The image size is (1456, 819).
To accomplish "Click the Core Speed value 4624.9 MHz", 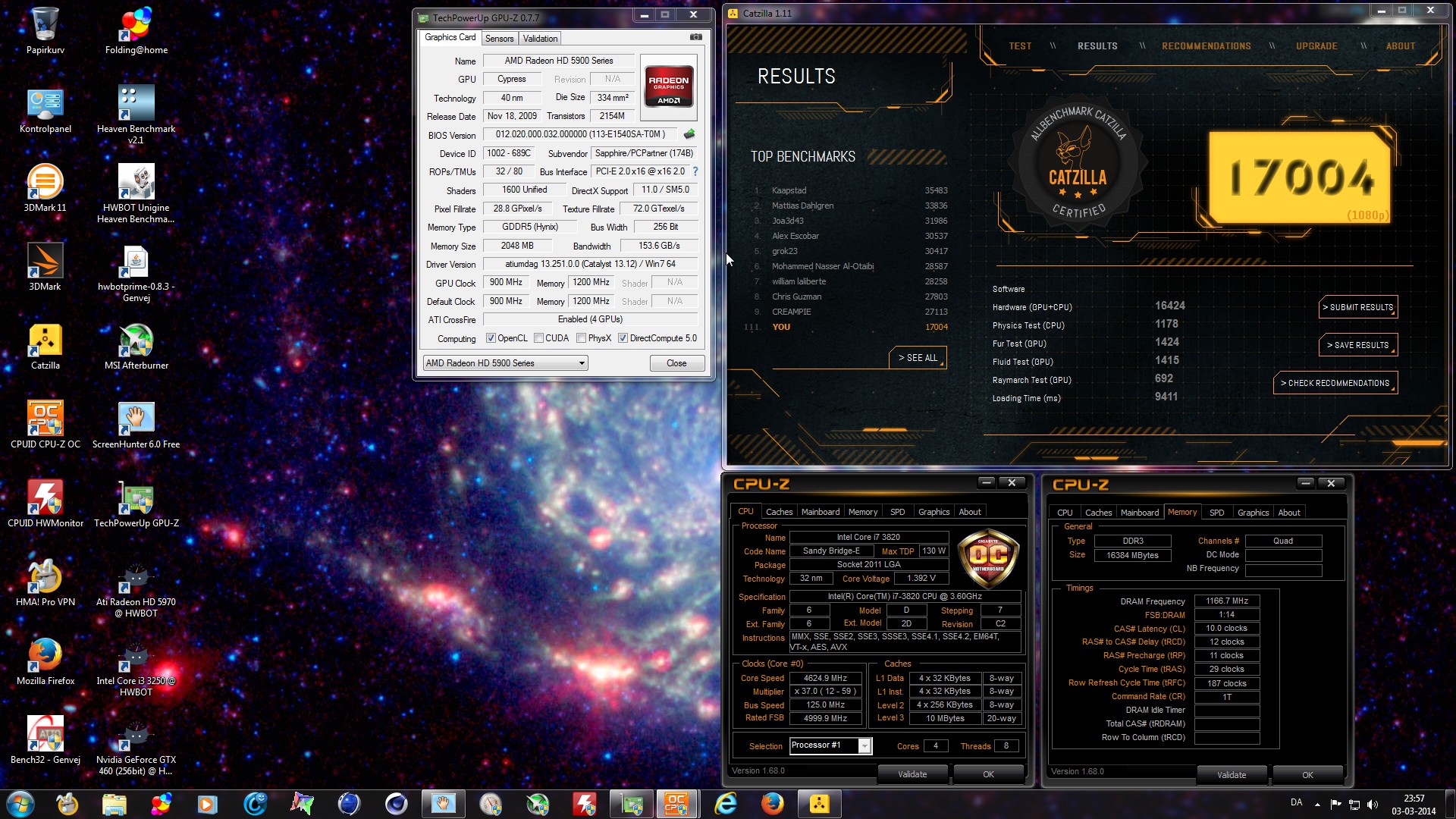I will (x=825, y=679).
